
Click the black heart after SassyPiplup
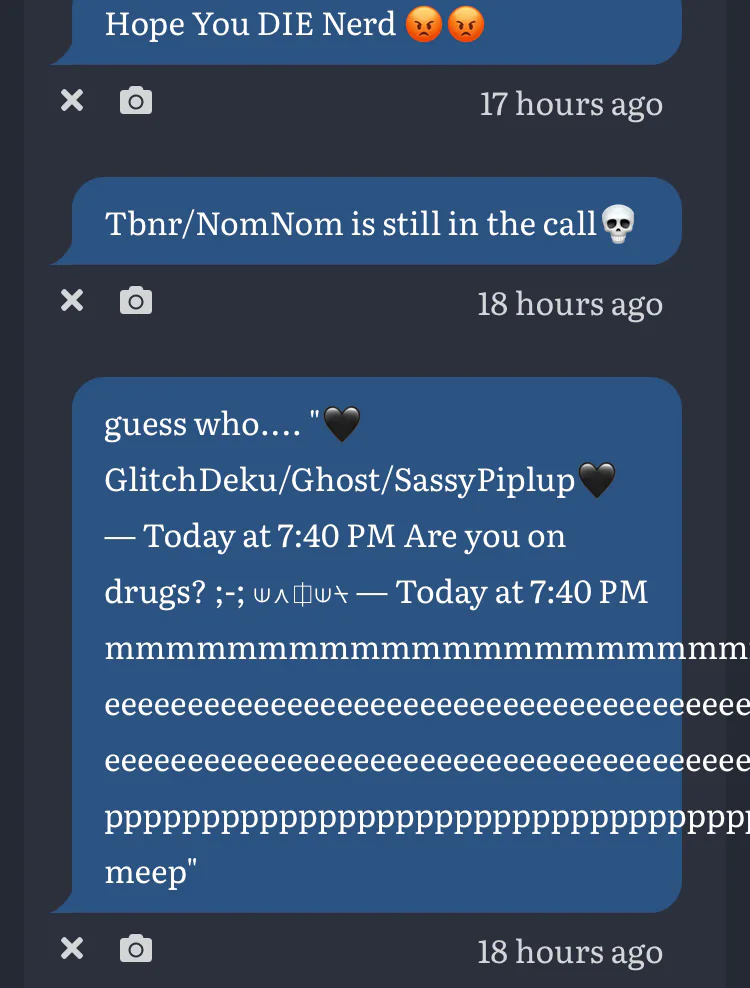(x=596, y=480)
